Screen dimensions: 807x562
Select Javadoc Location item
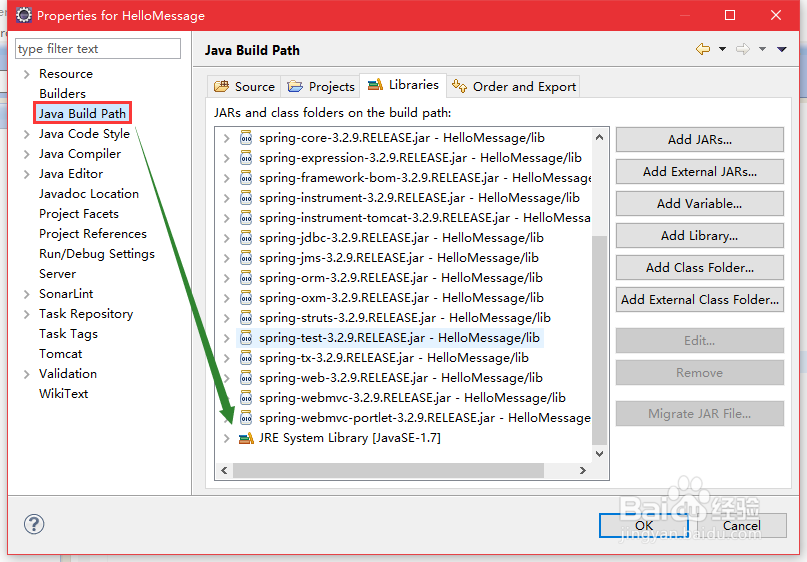tap(89, 194)
